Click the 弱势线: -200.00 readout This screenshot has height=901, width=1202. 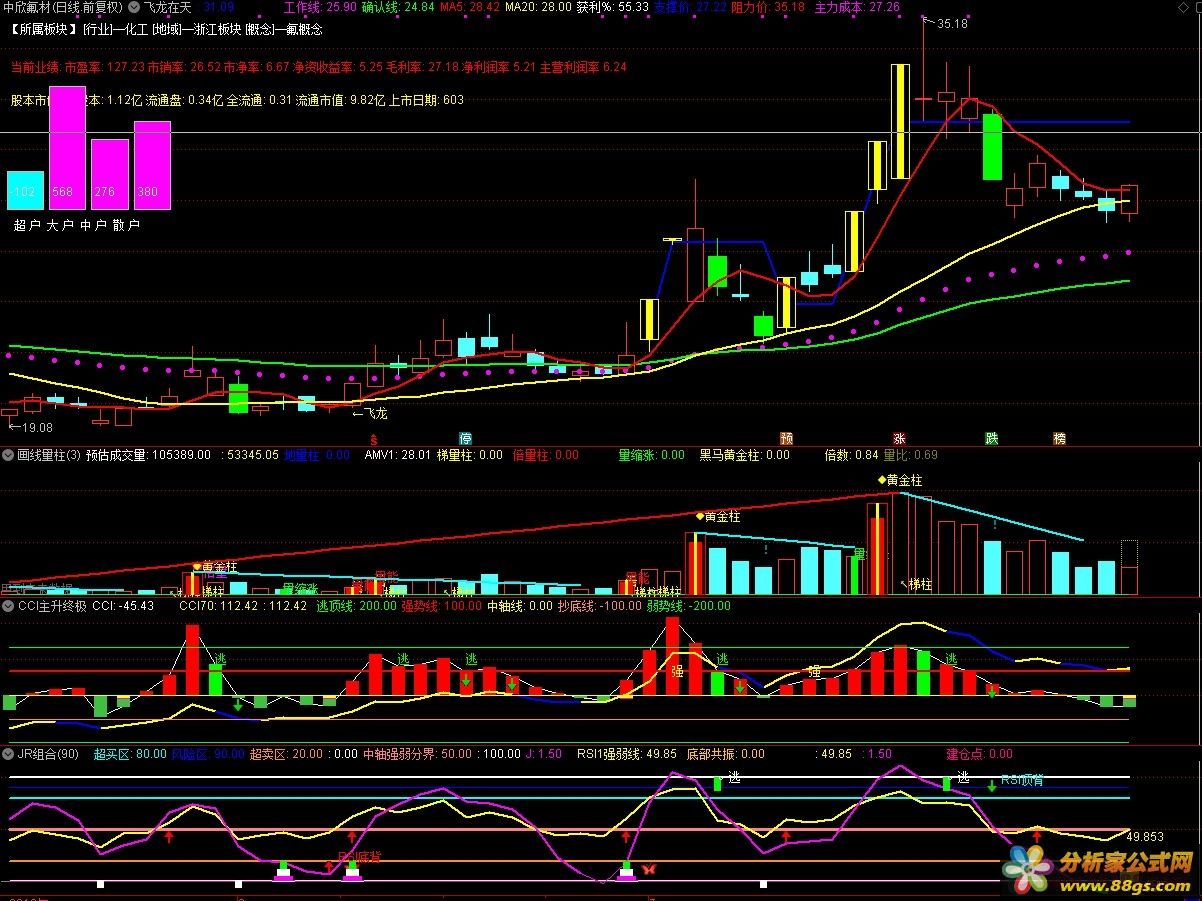(x=690, y=606)
